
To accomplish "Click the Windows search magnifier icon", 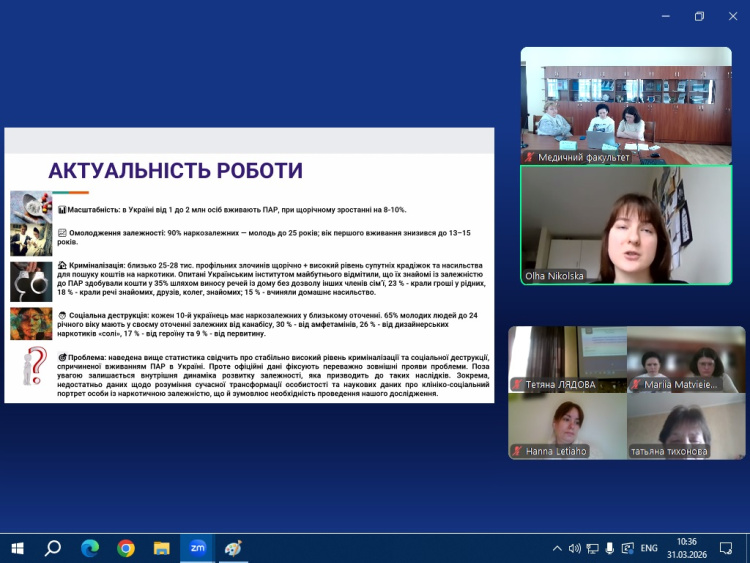I will coord(53,548).
